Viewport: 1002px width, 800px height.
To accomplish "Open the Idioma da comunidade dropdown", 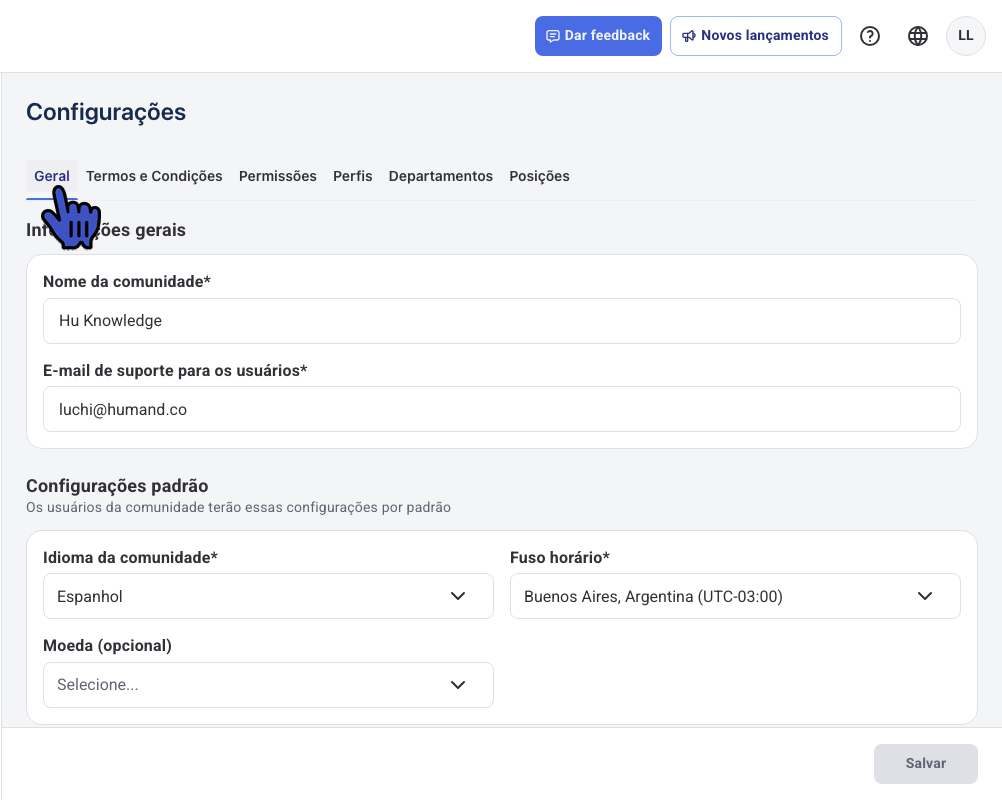I will (x=268, y=596).
